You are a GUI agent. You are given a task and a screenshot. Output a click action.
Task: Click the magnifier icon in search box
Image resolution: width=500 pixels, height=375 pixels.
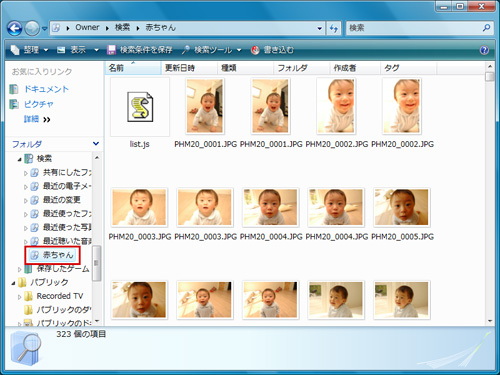[486, 28]
